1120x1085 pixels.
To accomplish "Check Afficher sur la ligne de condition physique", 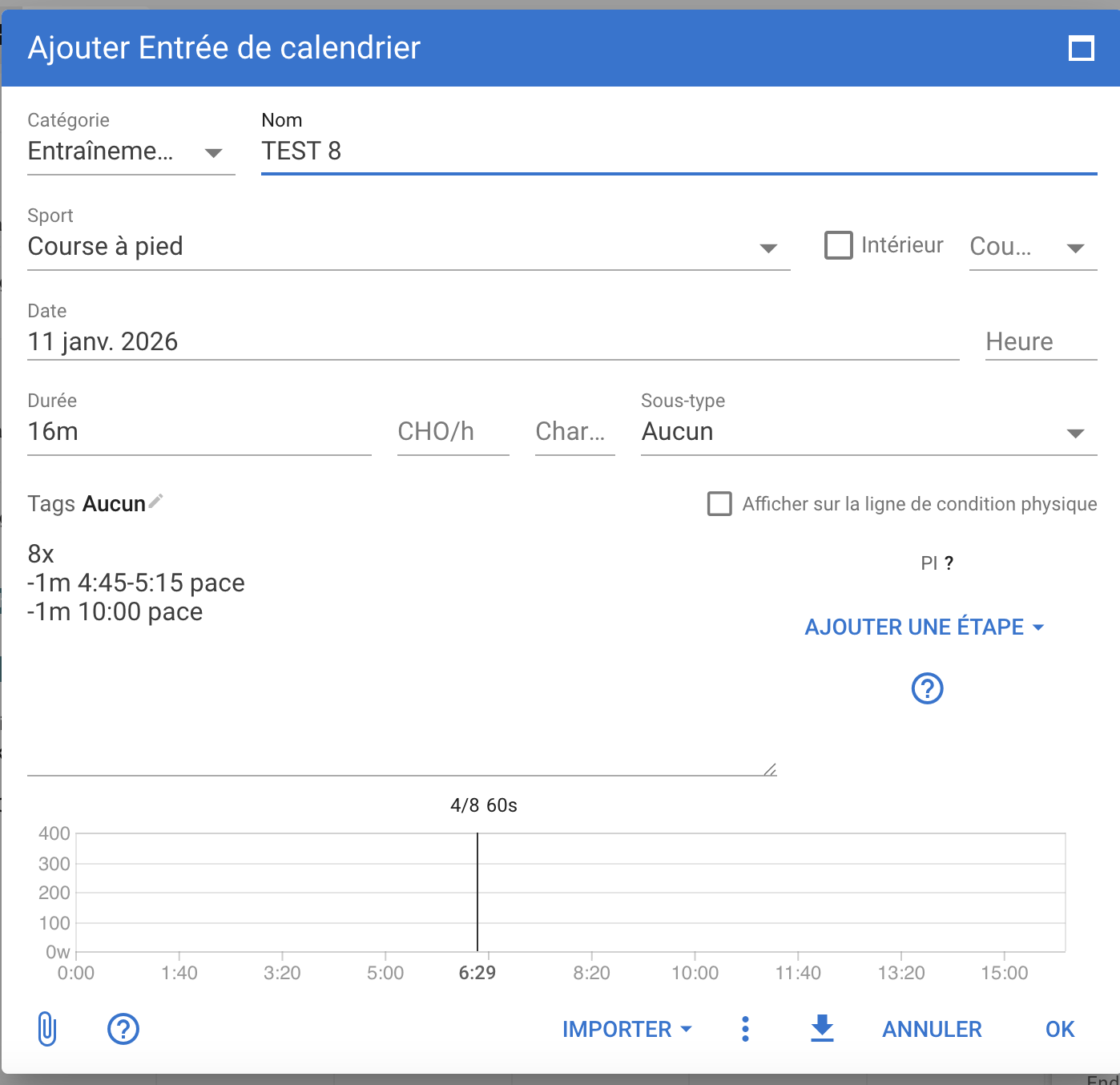I will point(719,504).
